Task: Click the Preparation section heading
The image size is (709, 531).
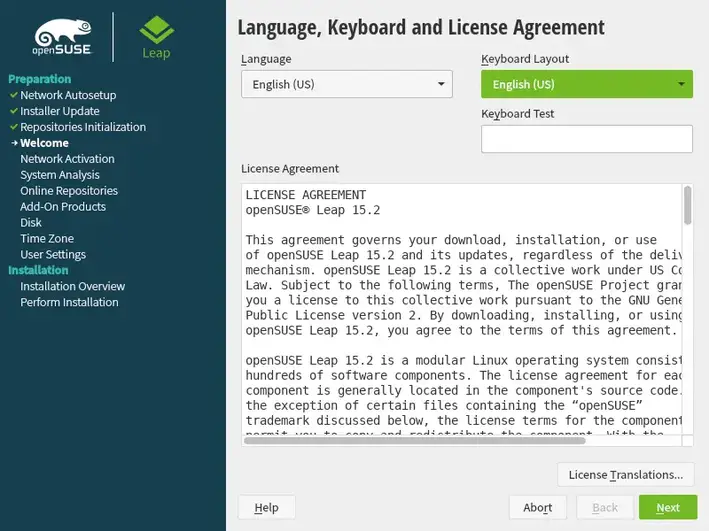Action: click(x=39, y=79)
